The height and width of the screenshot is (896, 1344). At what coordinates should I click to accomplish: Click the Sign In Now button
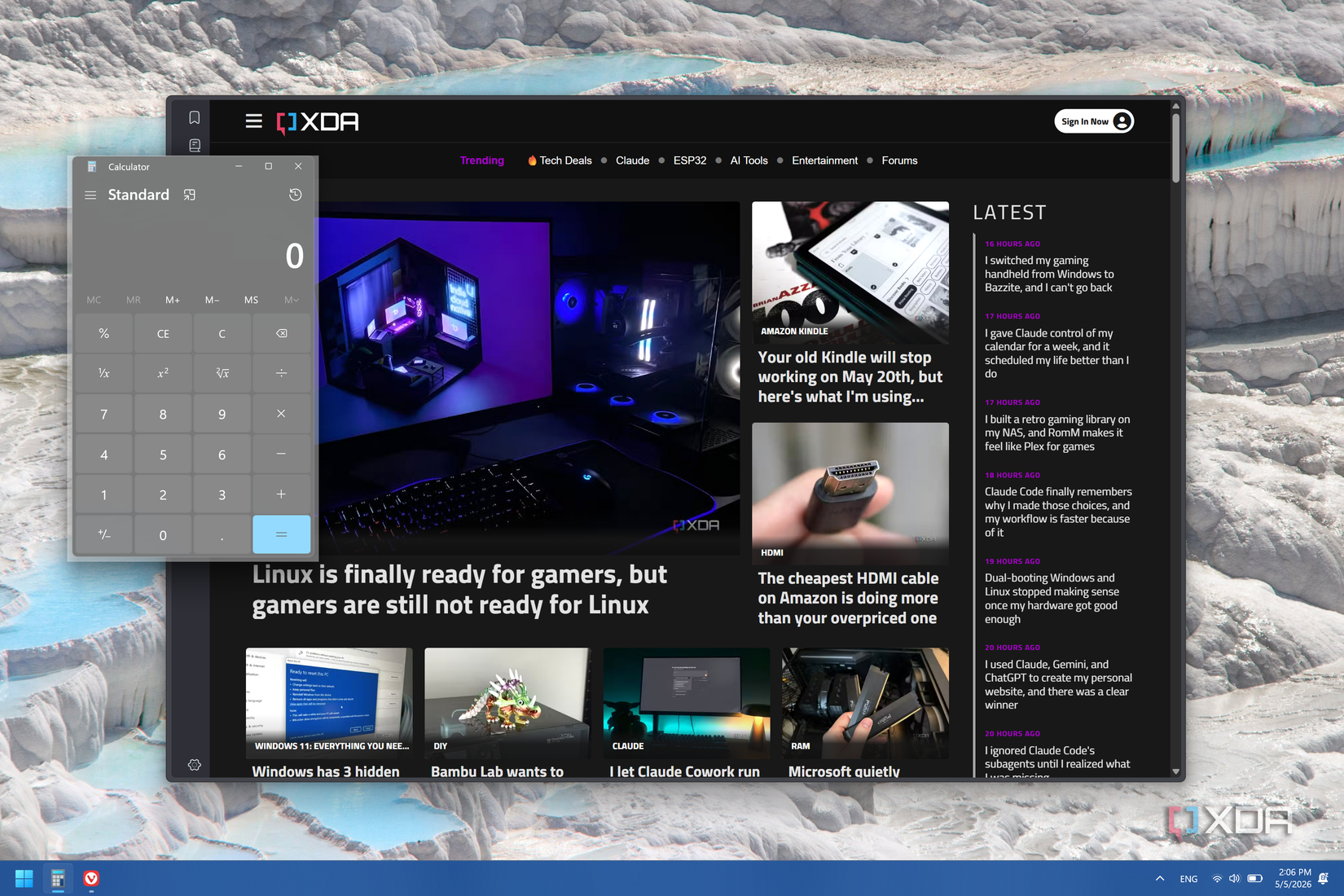tap(1094, 121)
